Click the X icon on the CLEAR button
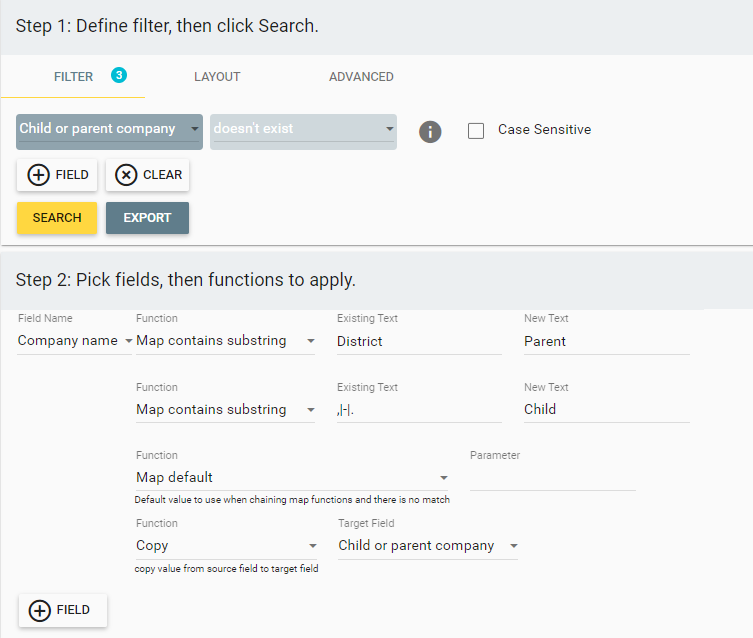 click(126, 175)
